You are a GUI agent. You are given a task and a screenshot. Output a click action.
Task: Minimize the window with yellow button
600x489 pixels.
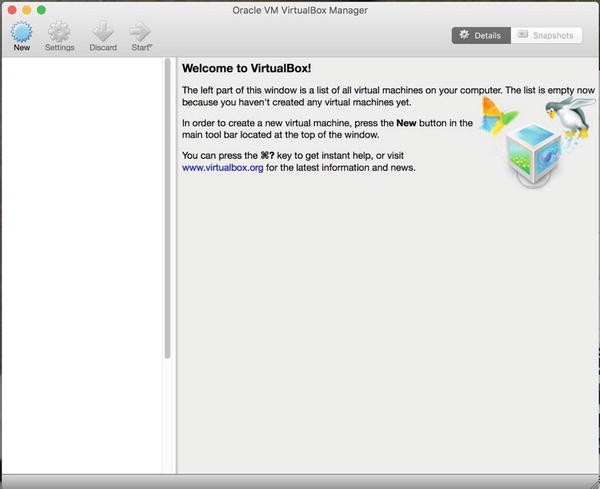point(27,10)
